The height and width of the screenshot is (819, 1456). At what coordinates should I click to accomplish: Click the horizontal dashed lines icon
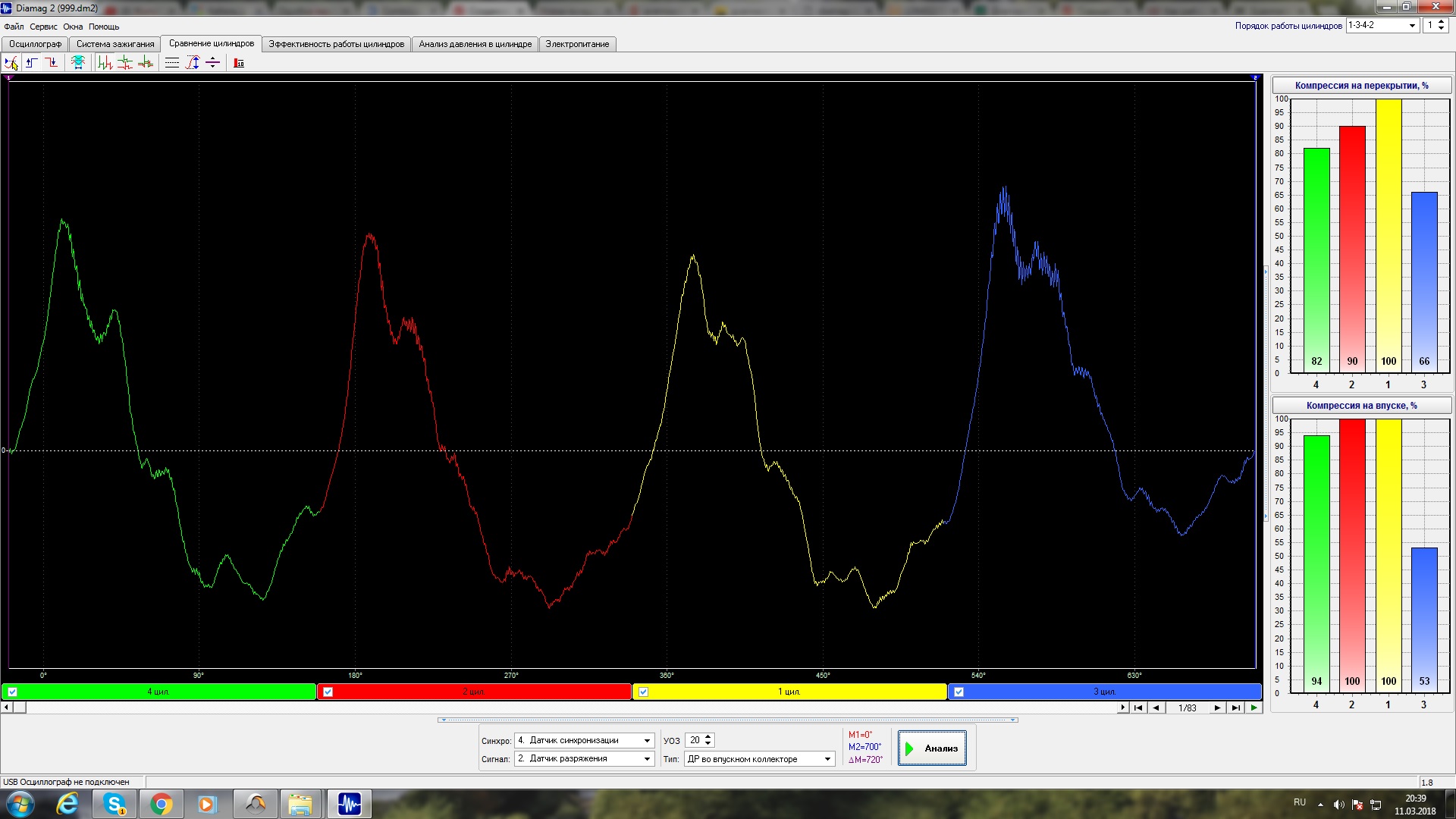point(172,63)
